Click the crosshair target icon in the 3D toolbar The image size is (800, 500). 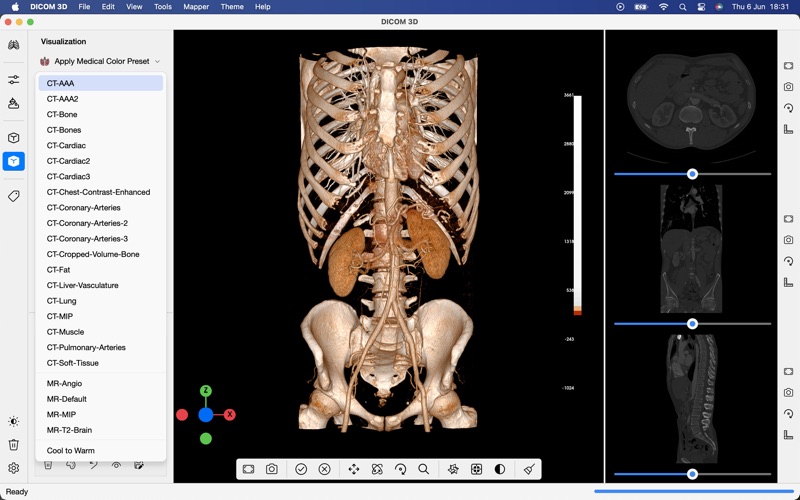[x=477, y=469]
